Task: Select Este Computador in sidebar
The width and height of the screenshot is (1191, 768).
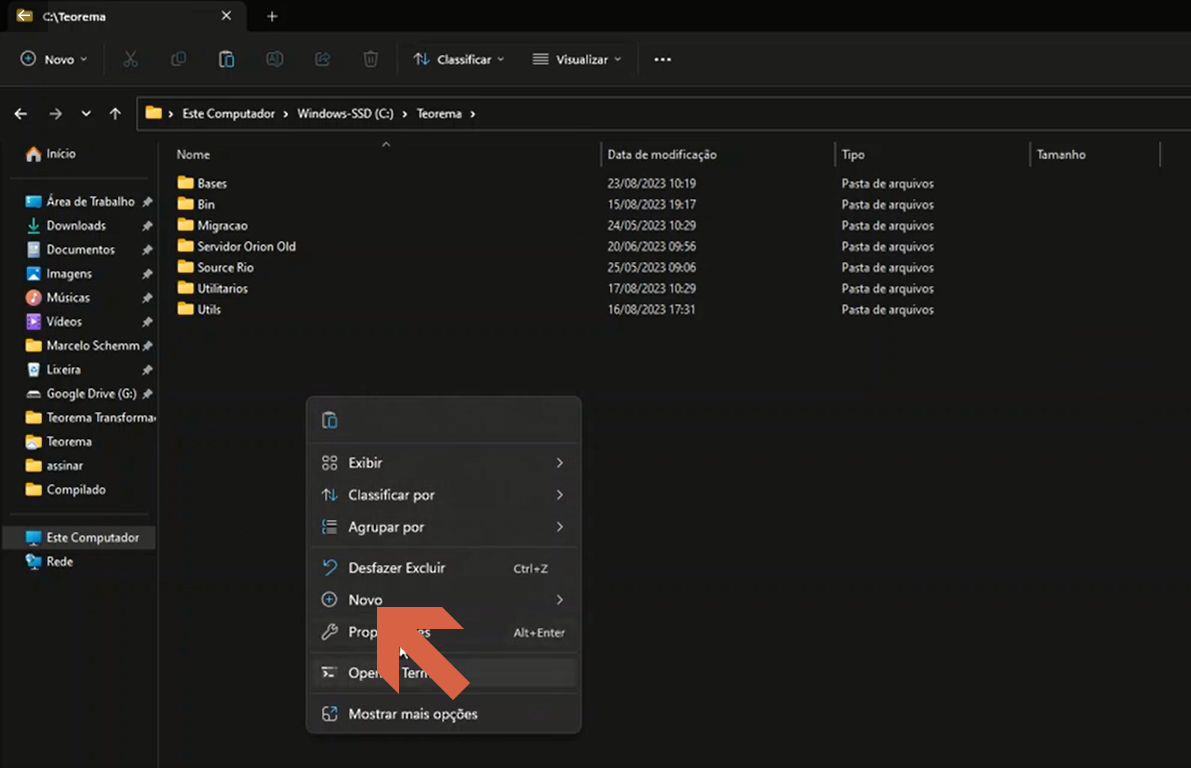Action: (x=80, y=537)
